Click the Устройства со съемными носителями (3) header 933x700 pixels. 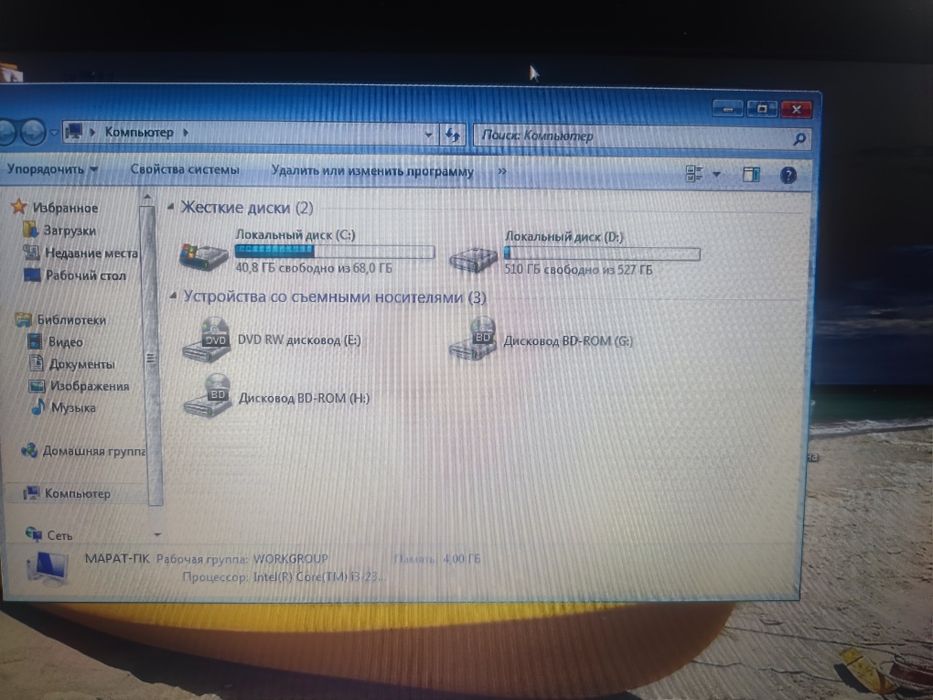pos(334,297)
